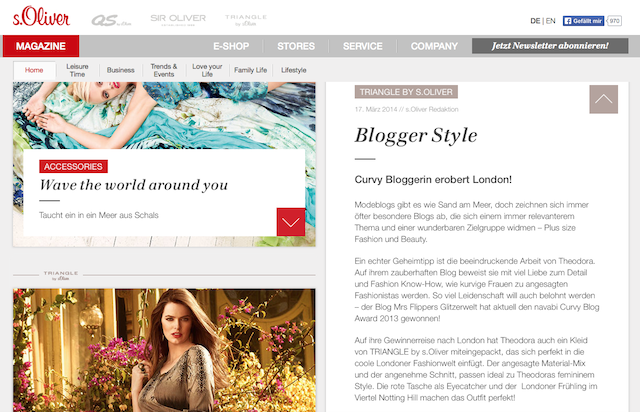The height and width of the screenshot is (412, 640).
Task: Collapse the Blogger Style article with up chevron
Action: click(603, 99)
